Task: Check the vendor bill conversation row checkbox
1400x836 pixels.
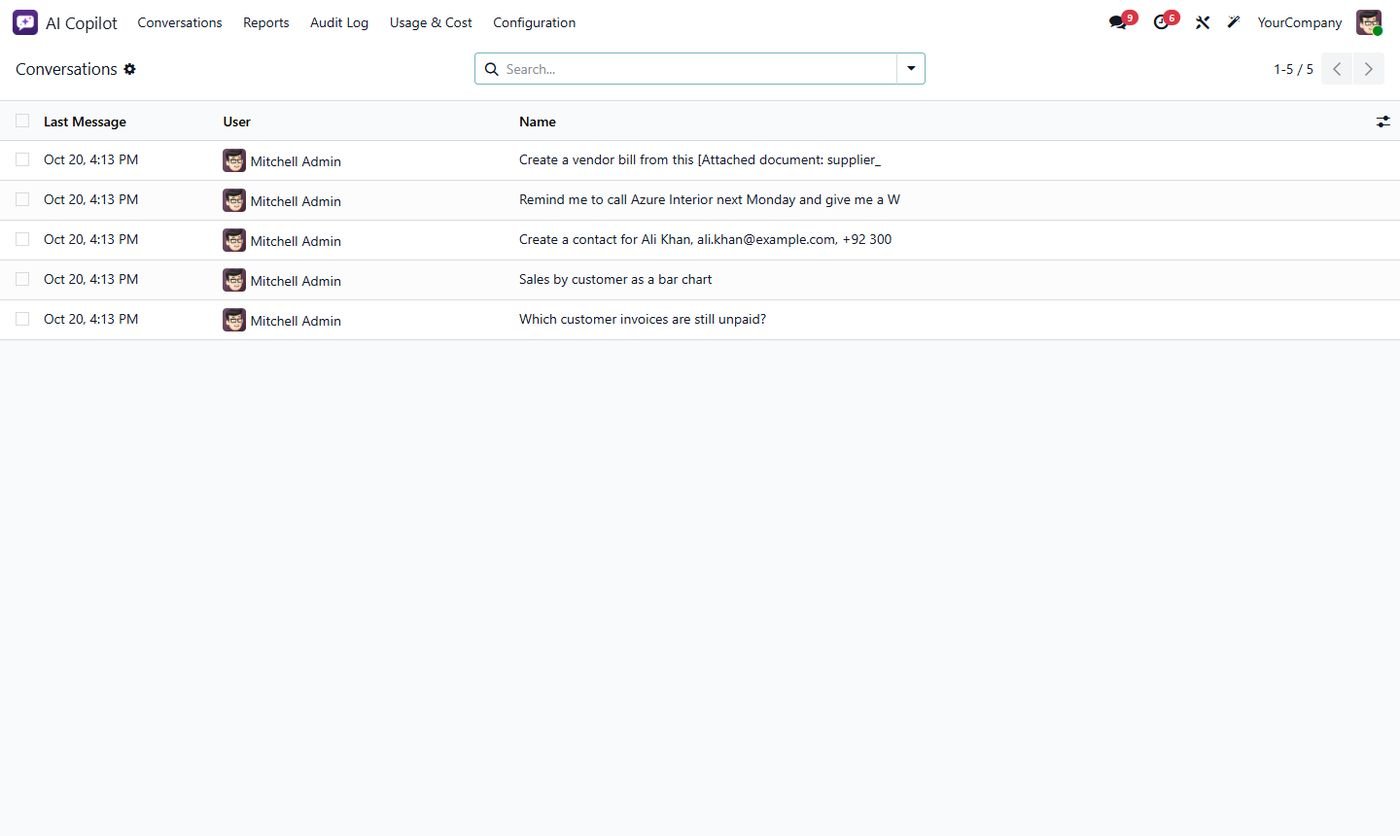Action: 22,159
